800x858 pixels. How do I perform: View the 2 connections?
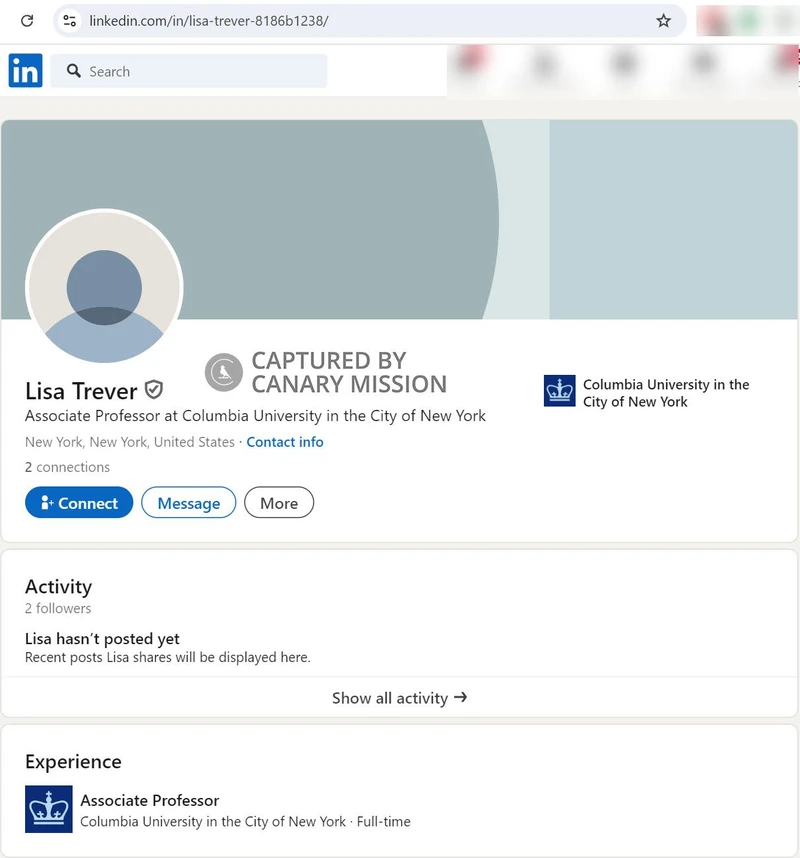67,467
